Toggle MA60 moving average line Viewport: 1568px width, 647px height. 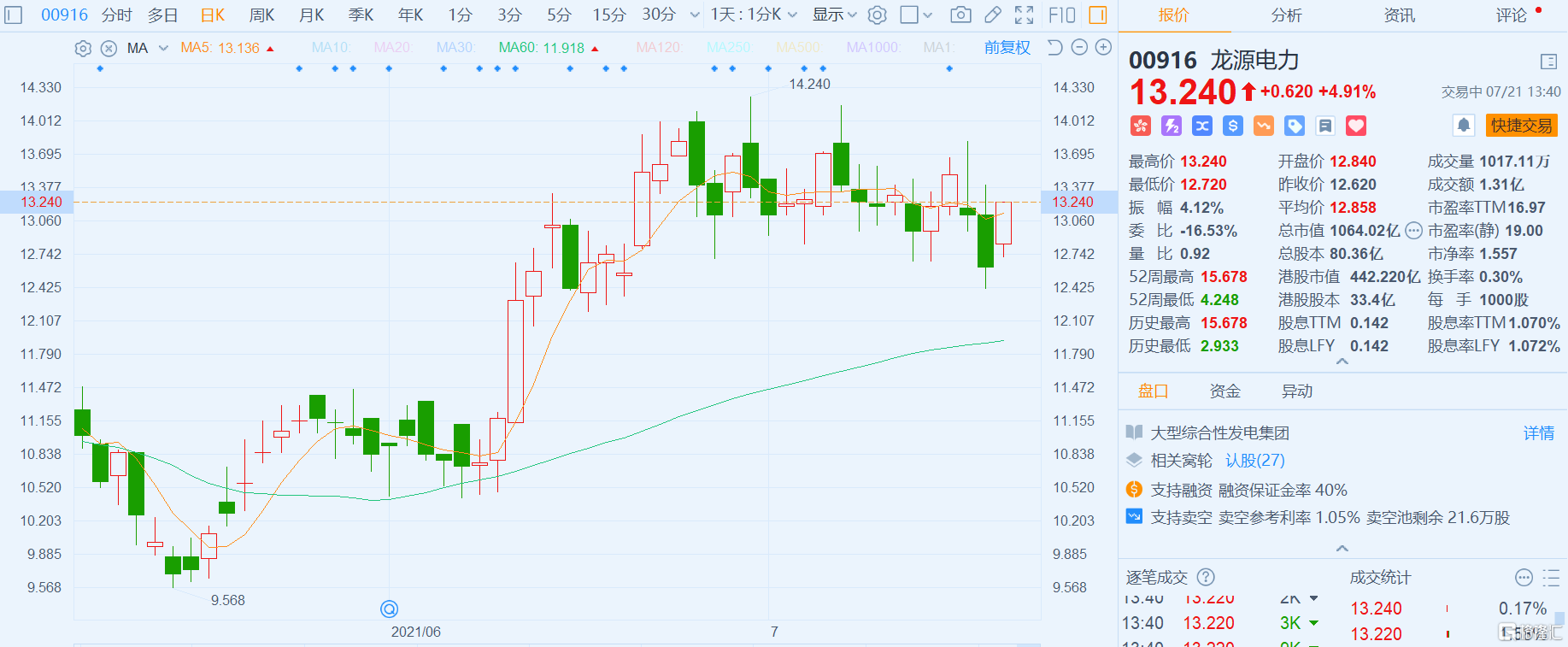click(x=542, y=48)
